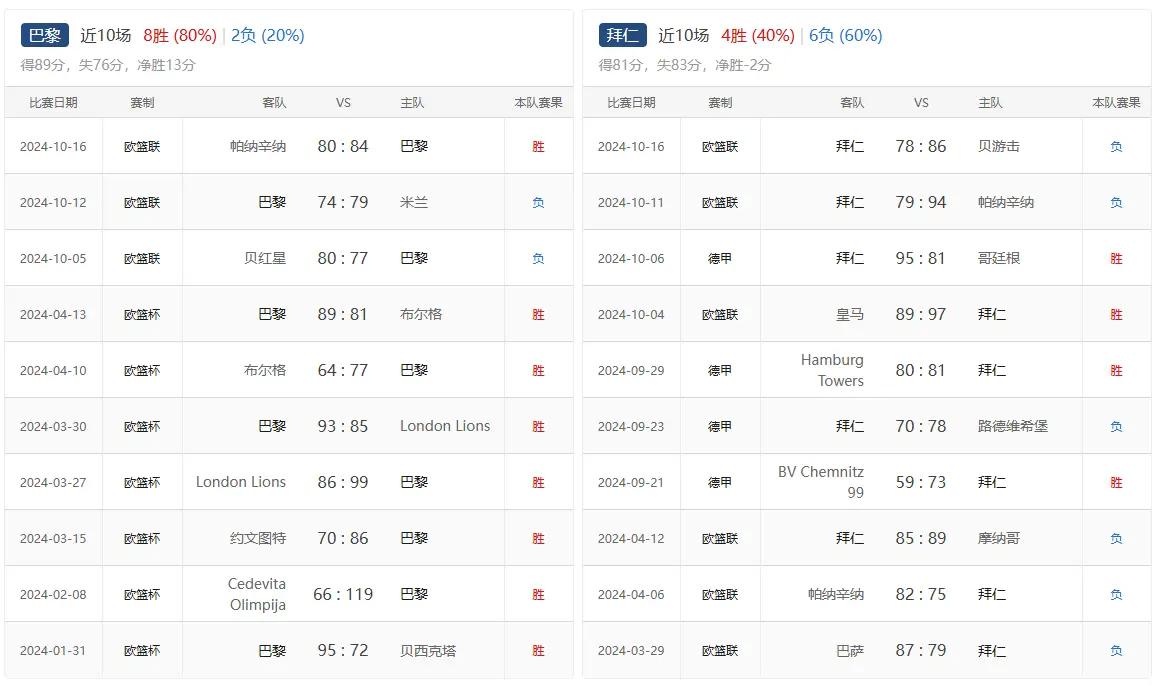Viewport: 1157px width, 686px height.
Task: Click 欧篮杯 league in the 2024-01-31 row
Action: click(142, 651)
